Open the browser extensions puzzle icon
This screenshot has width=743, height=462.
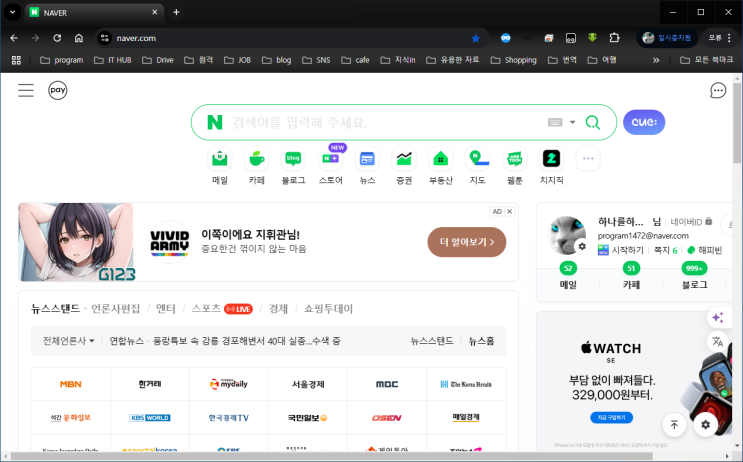[x=614, y=38]
